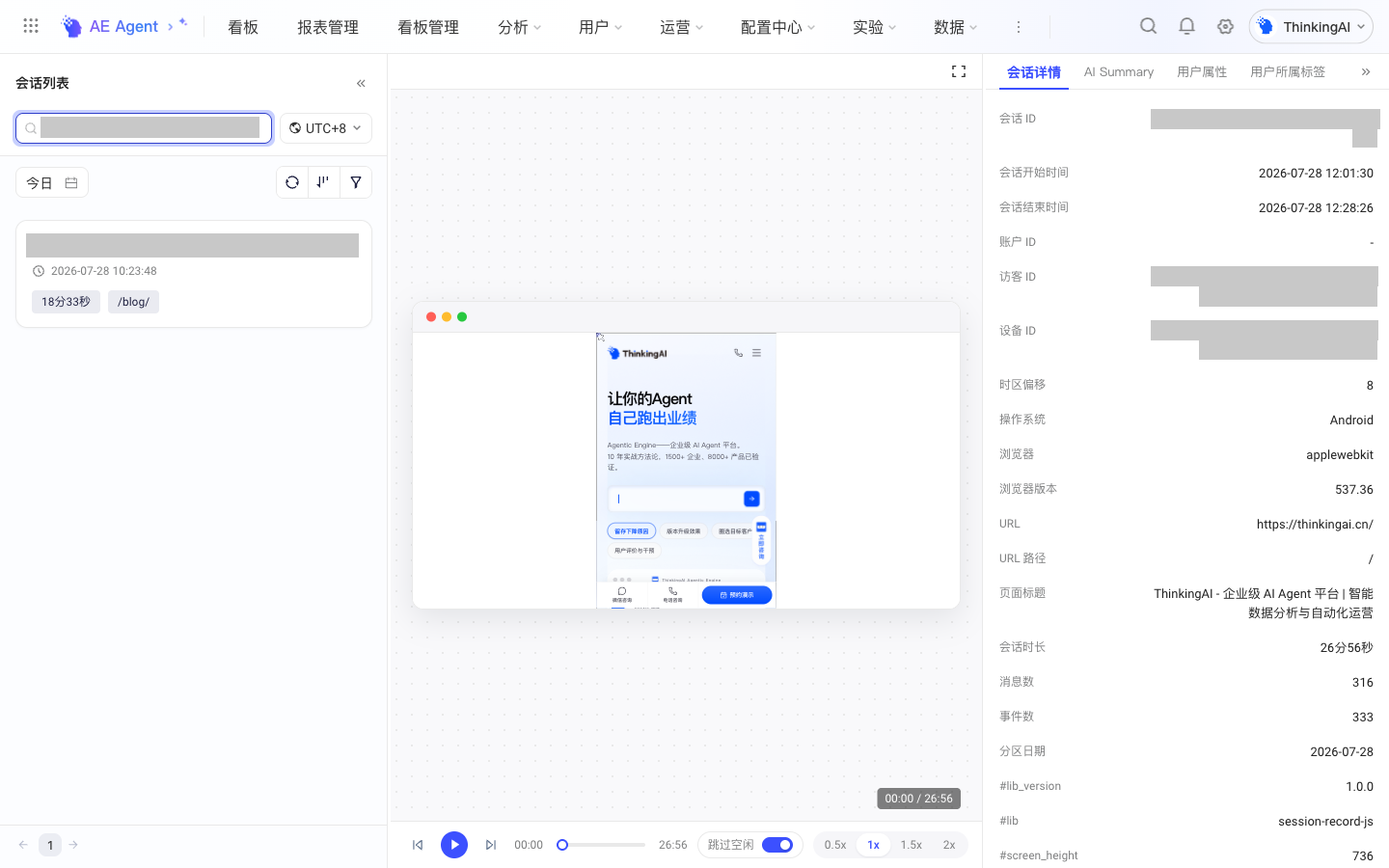This screenshot has width=1389, height=868.
Task: Open the UTC+8 timezone dropdown
Action: [326, 128]
